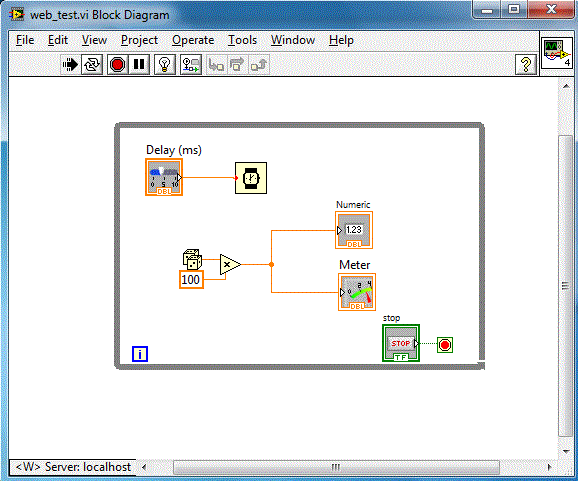This screenshot has height=481, width=578.
Task: Click the Run arrow toolbar button
Action: point(70,65)
